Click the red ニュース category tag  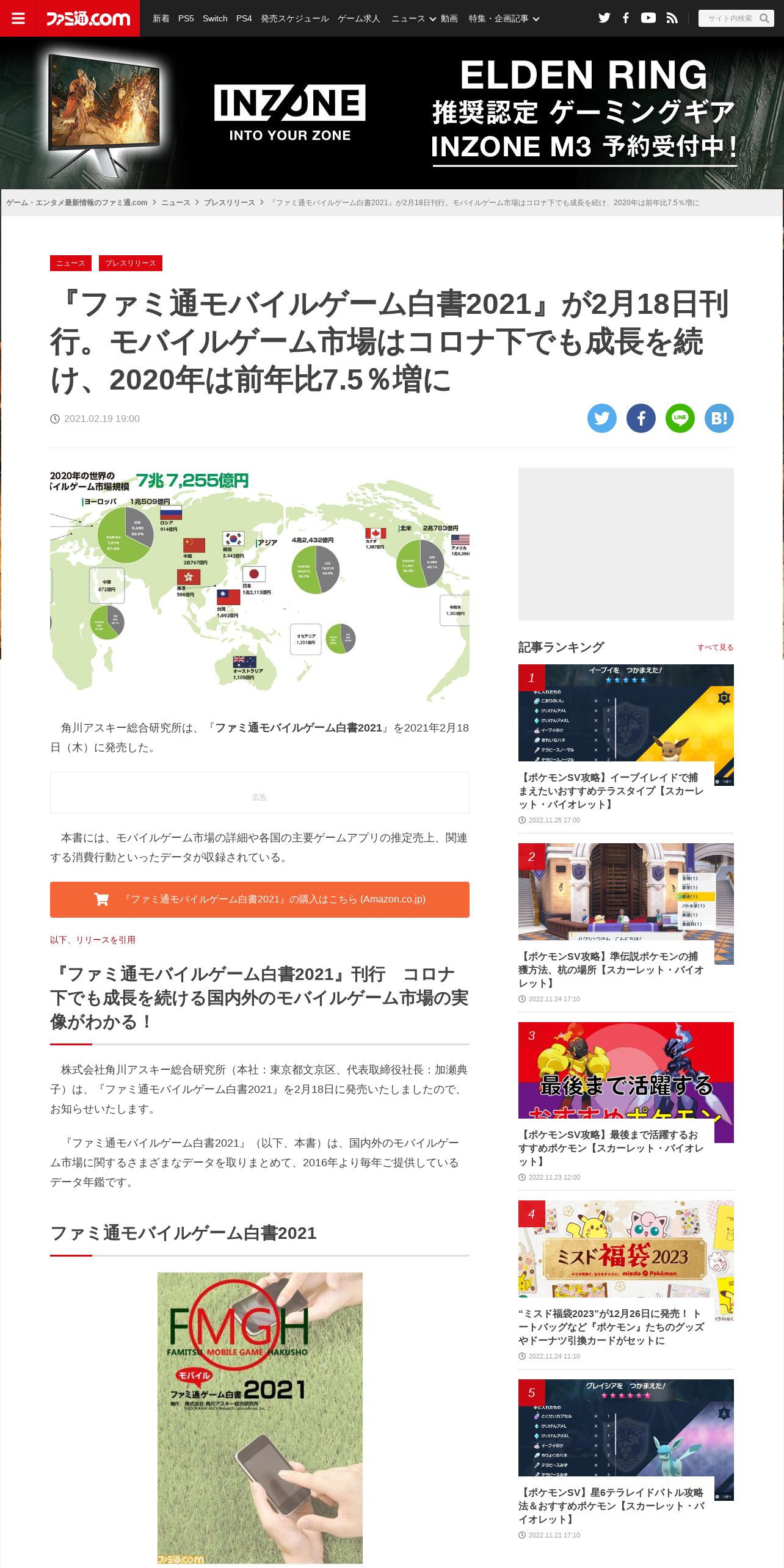click(71, 263)
